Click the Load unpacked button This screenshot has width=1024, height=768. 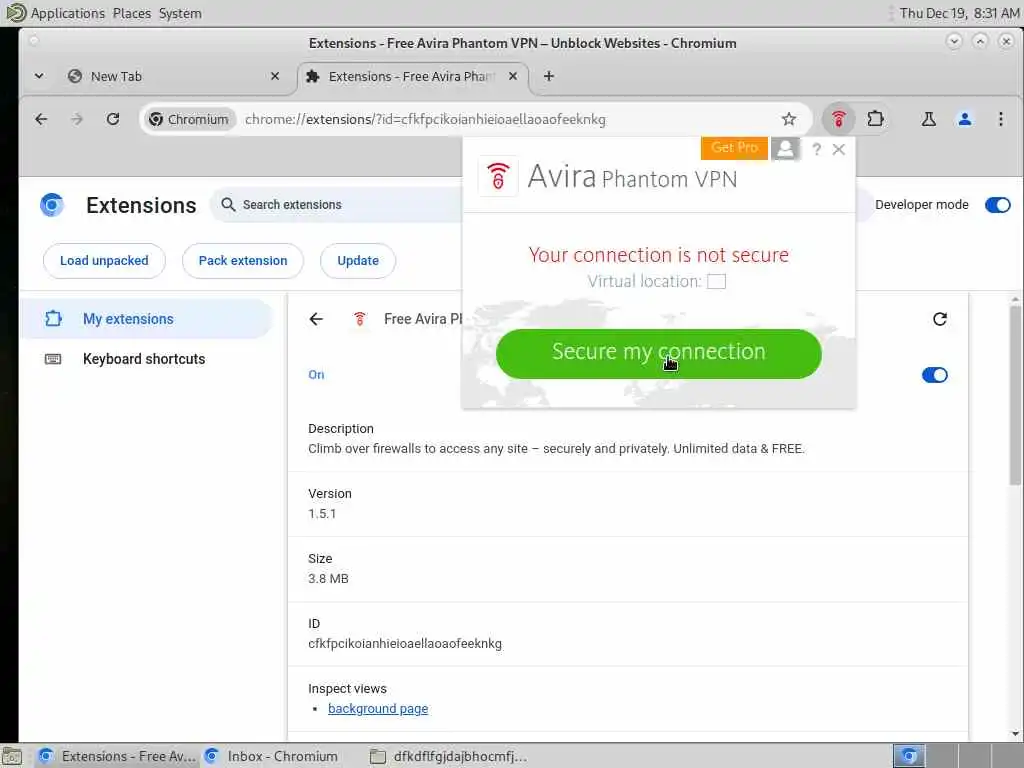pyautogui.click(x=104, y=261)
